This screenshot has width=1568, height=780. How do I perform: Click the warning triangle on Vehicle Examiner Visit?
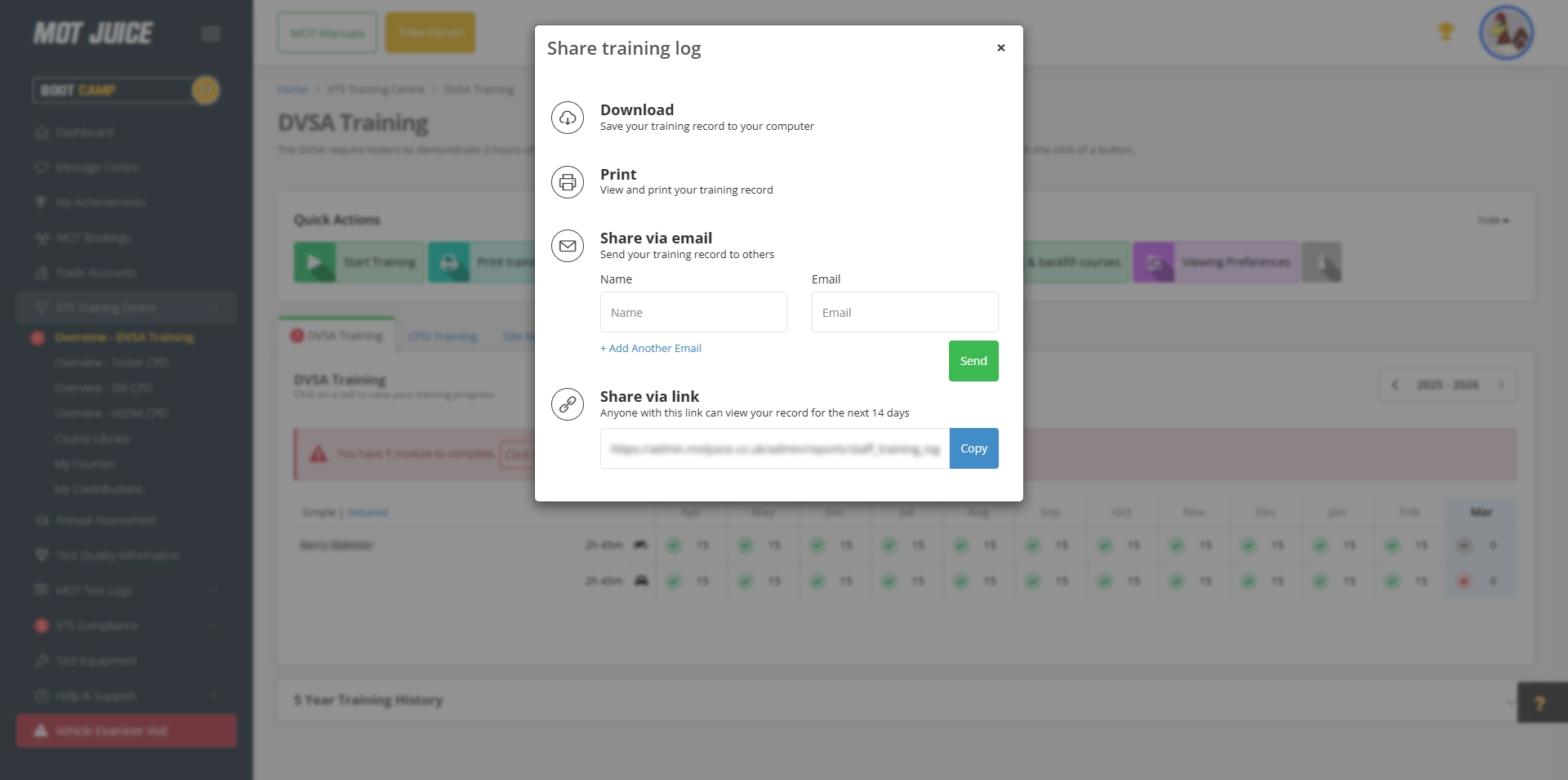pyautogui.click(x=42, y=730)
